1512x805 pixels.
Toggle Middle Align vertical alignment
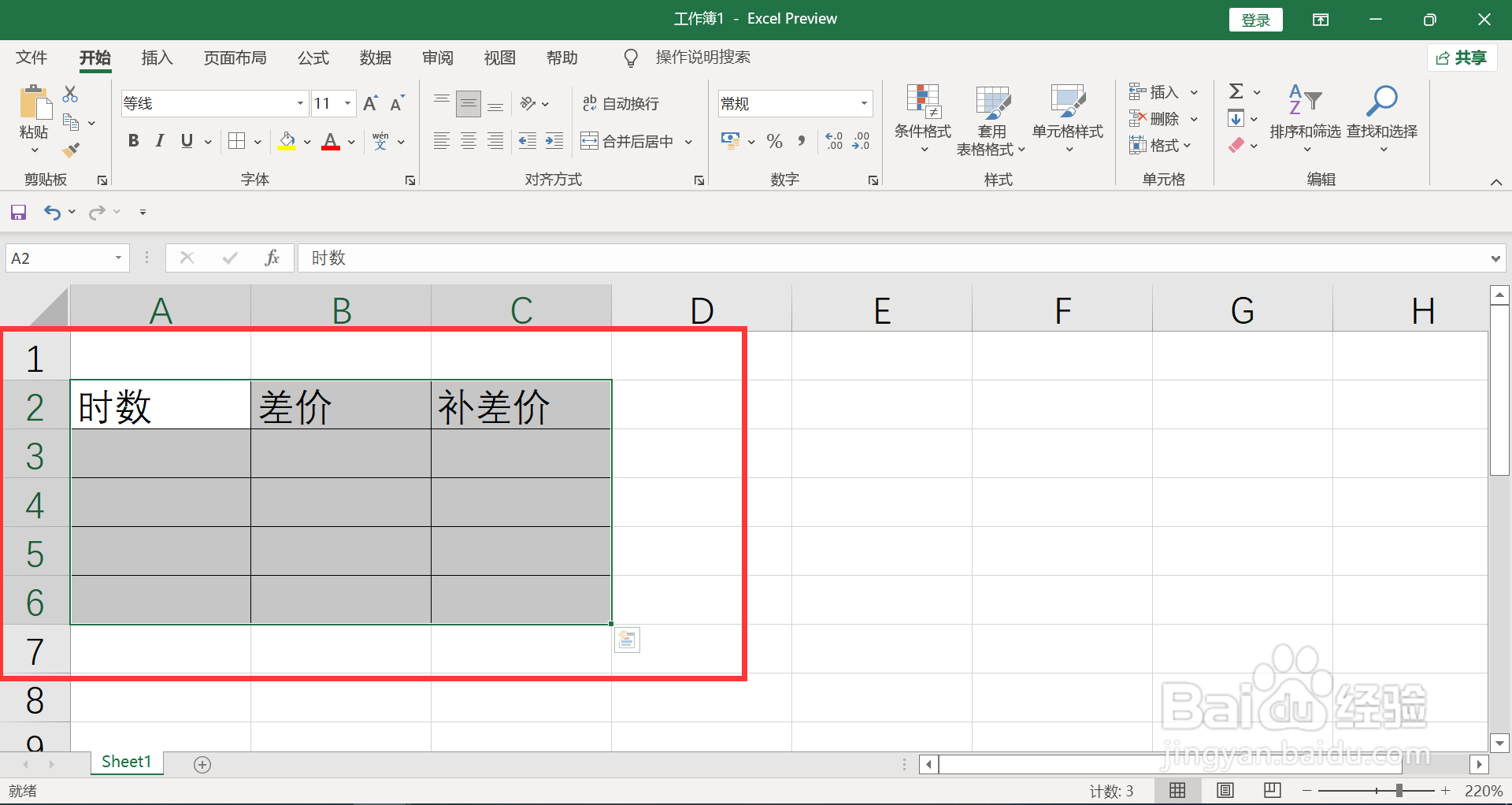point(469,103)
